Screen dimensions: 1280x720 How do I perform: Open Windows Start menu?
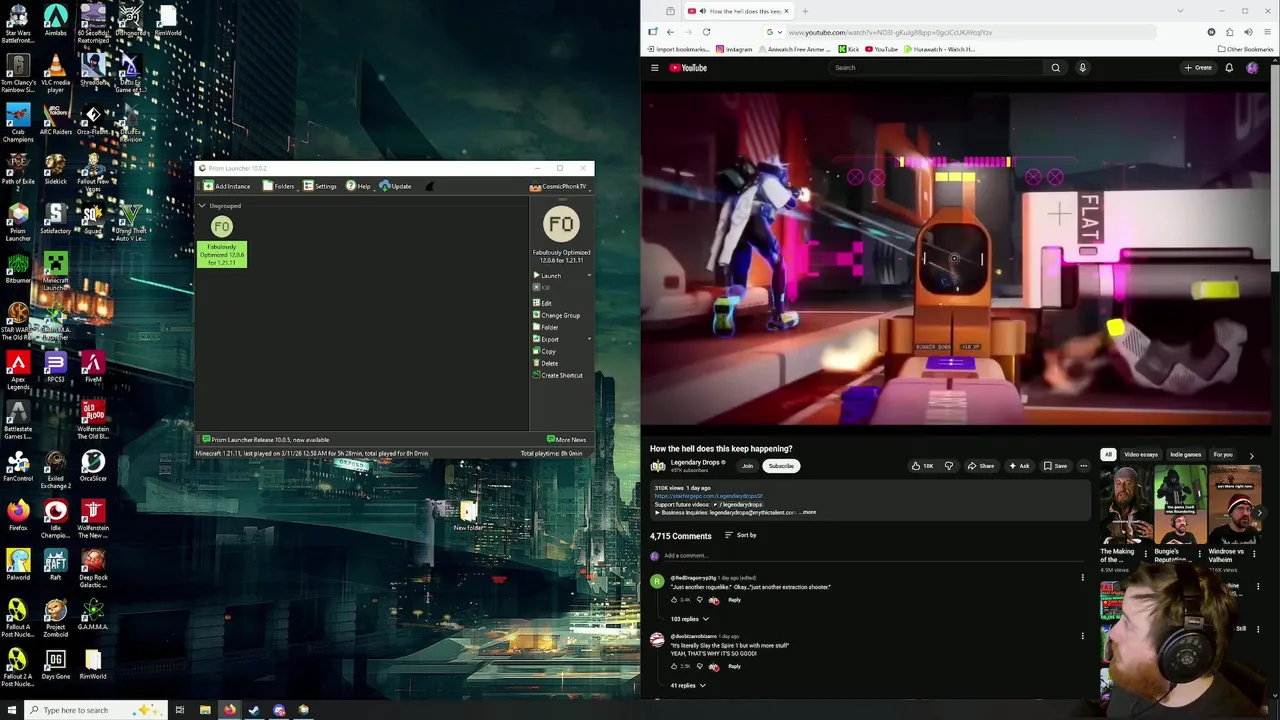click(12, 710)
